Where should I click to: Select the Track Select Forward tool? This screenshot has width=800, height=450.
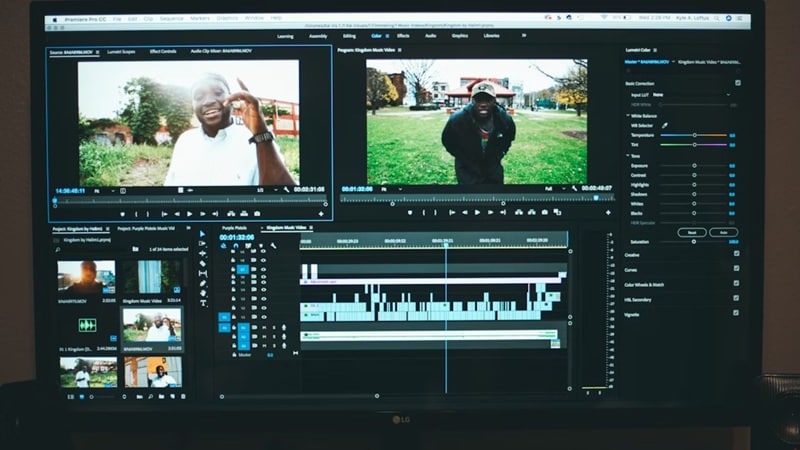[203, 243]
